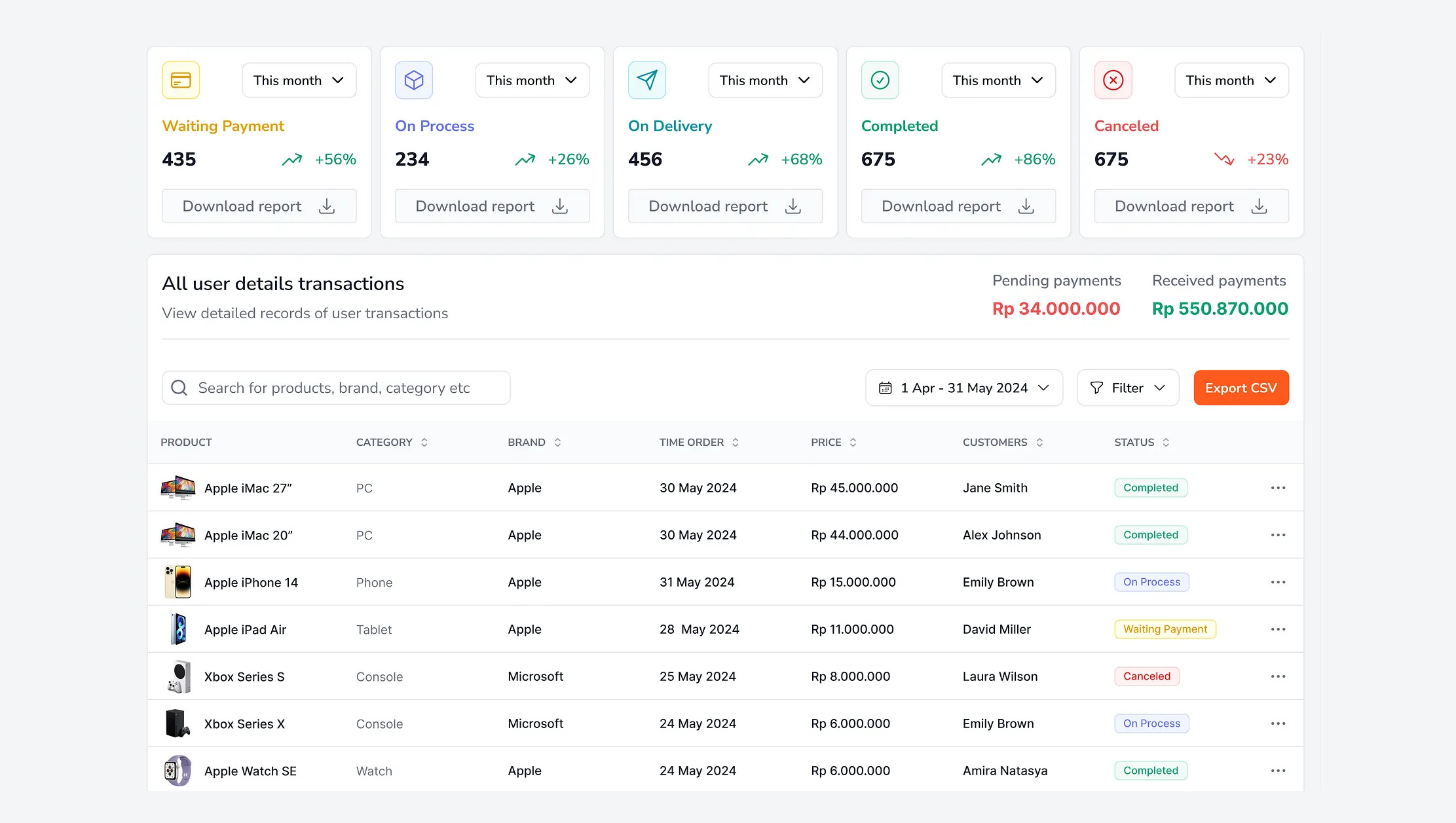Screen dimensions: 1456x823
Task: Open the three-dot menu for Apple iPhone 14
Action: click(1278, 581)
